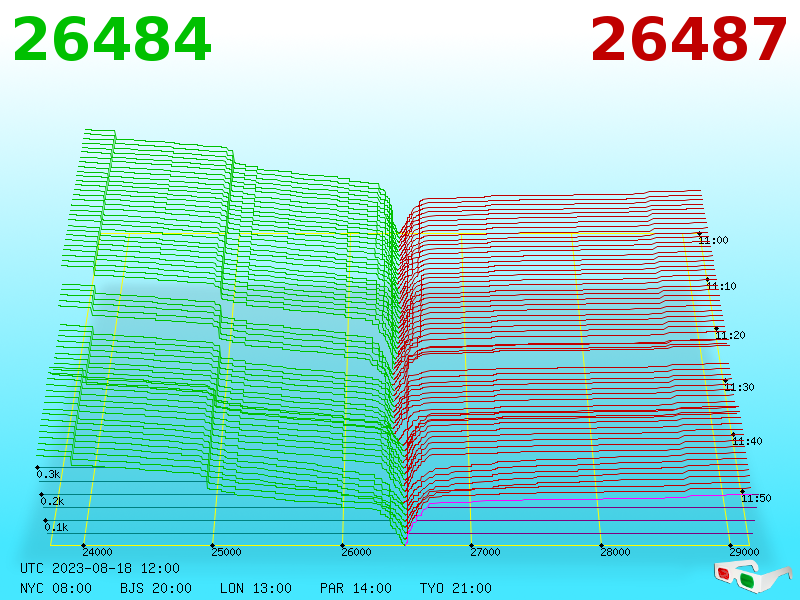Click the 0.3k volume axis label
This screenshot has width=800, height=600.
(48, 474)
